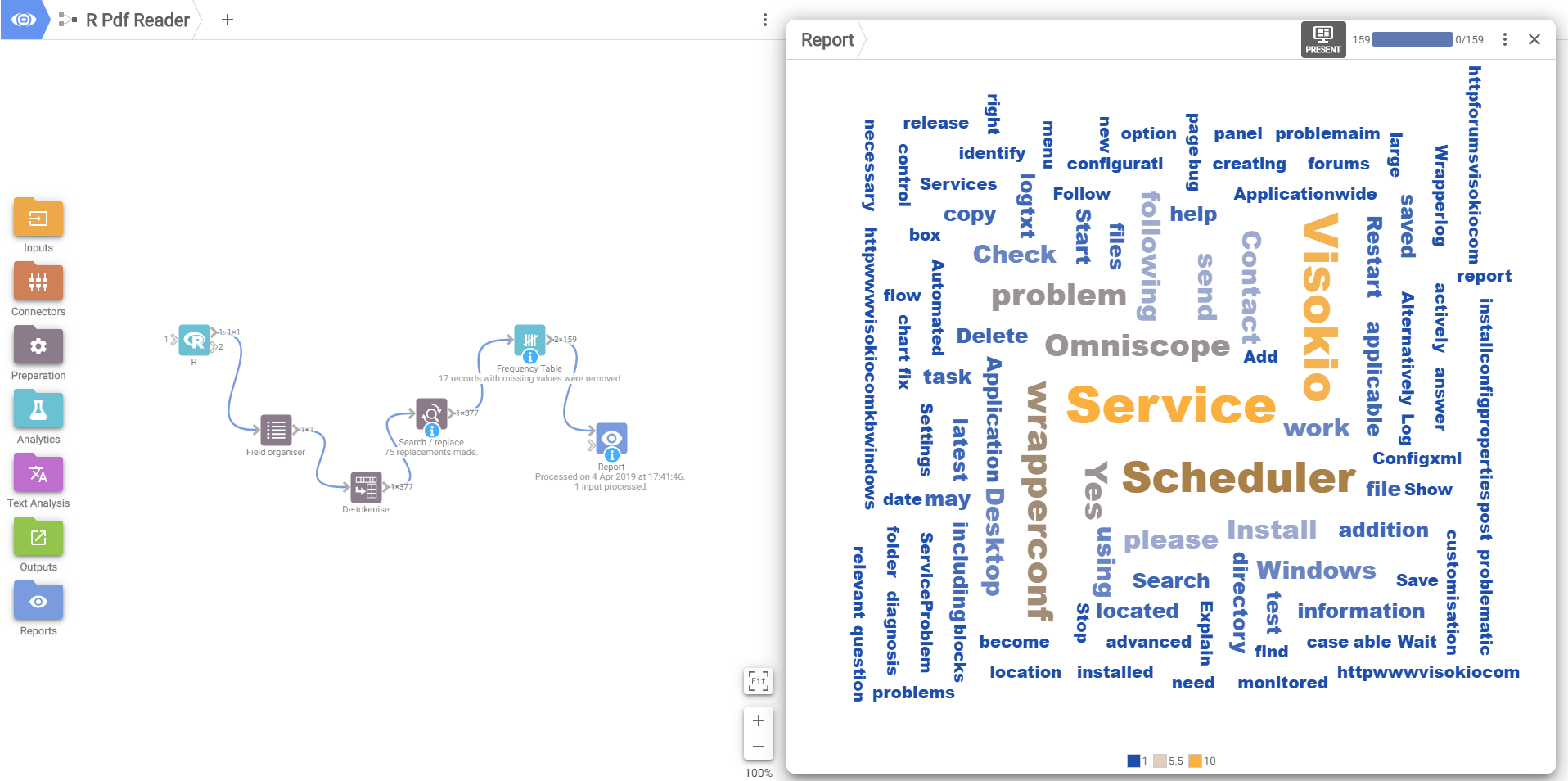Select the Report breadcrumb tab
This screenshot has height=781, width=1568.
827,39
